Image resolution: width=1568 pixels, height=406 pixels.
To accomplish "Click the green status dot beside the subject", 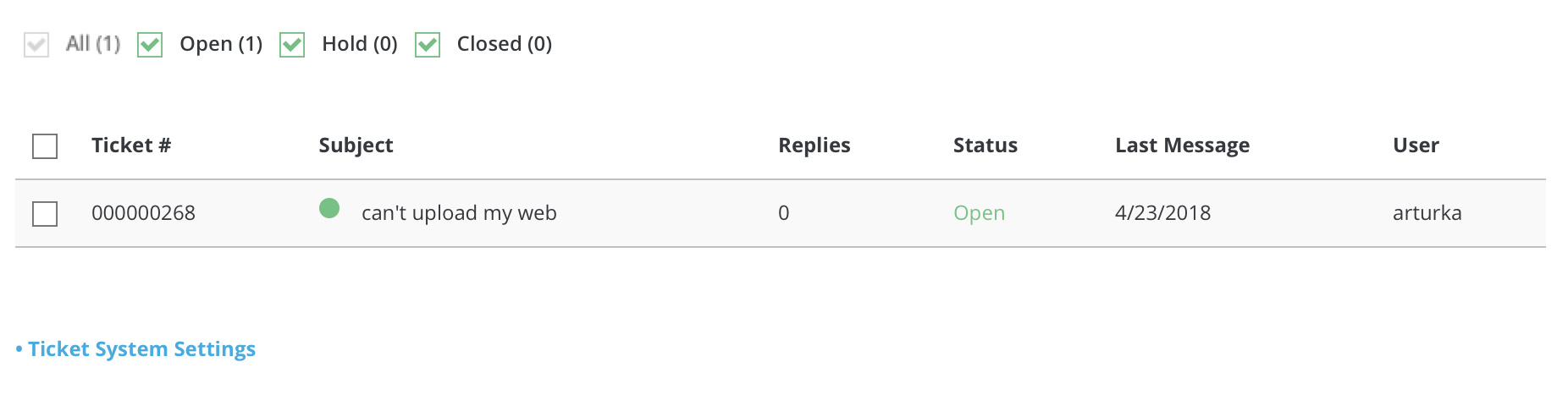I will (x=329, y=208).
